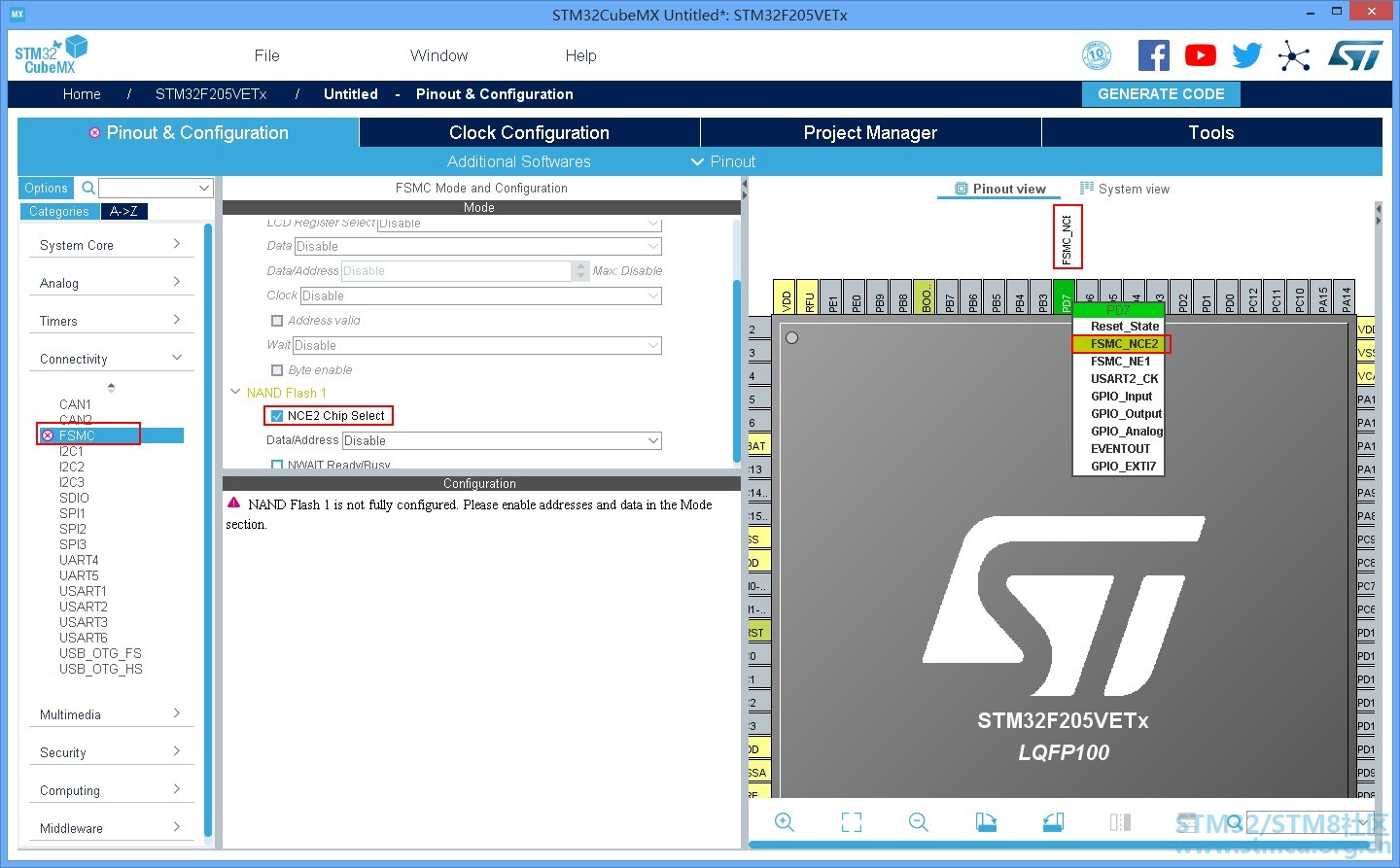Open the YouTube icon link
This screenshot has height=868, width=1400.
1200,55
